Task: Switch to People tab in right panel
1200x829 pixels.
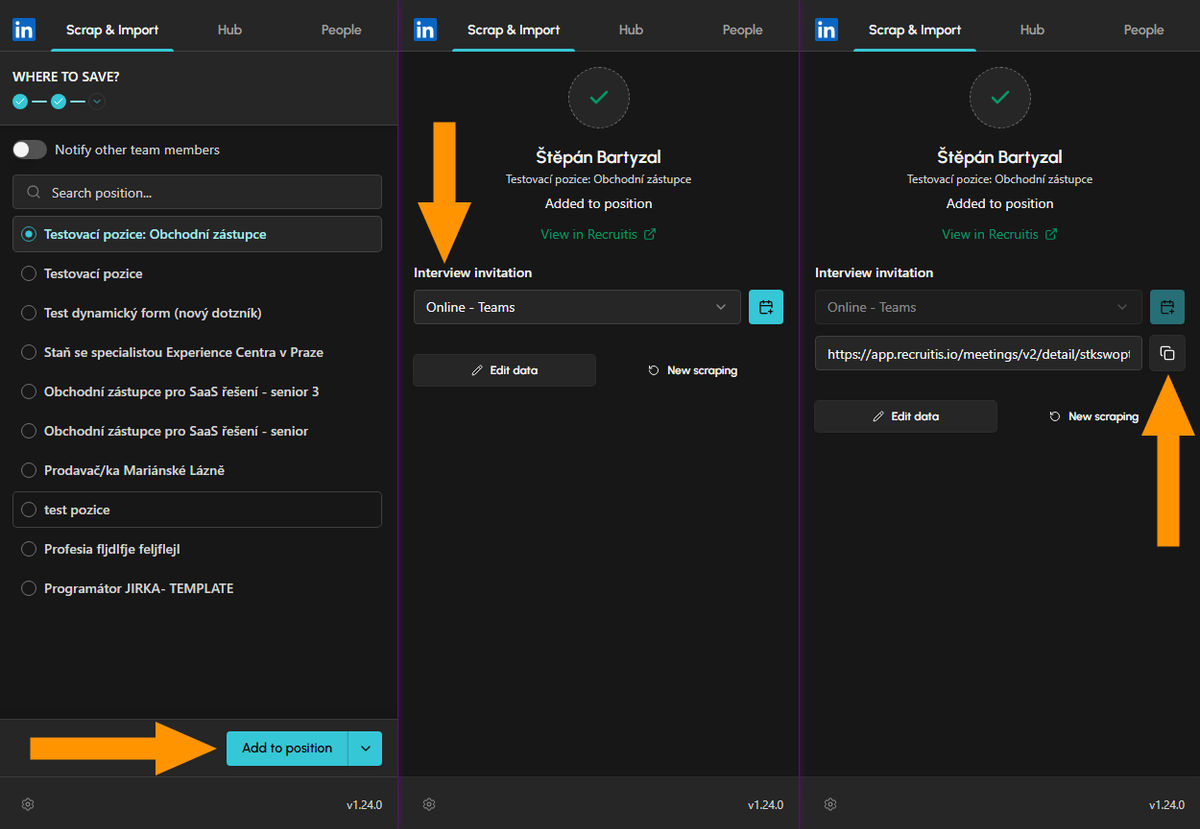Action: coord(1143,30)
